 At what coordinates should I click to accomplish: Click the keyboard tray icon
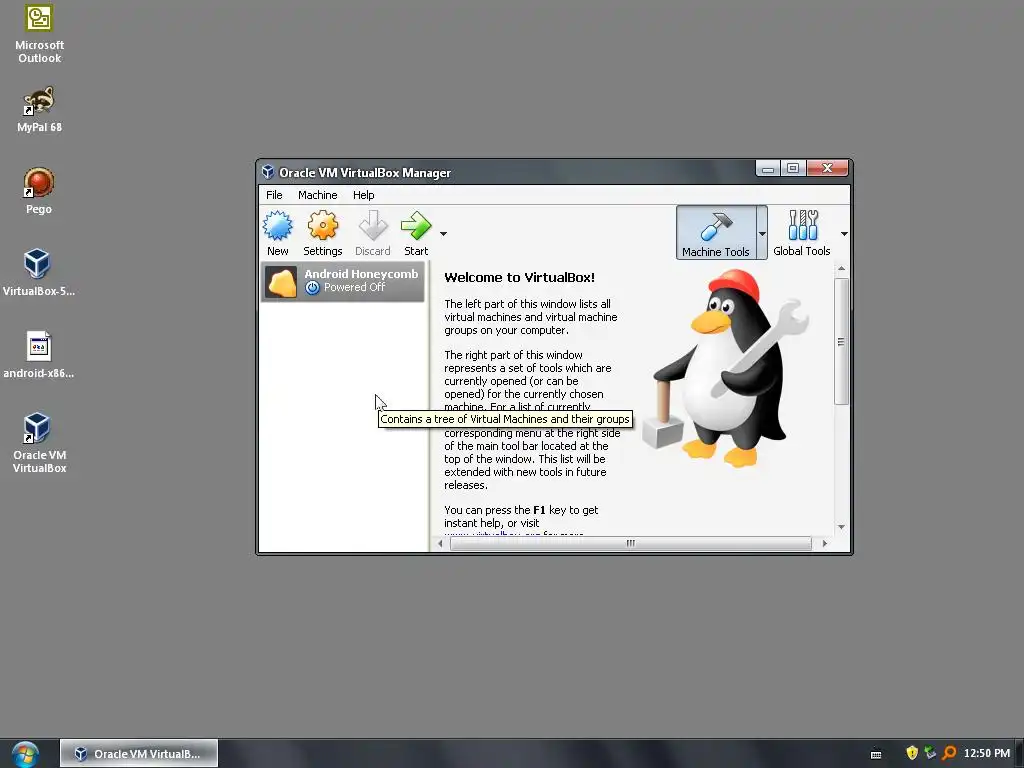point(876,754)
